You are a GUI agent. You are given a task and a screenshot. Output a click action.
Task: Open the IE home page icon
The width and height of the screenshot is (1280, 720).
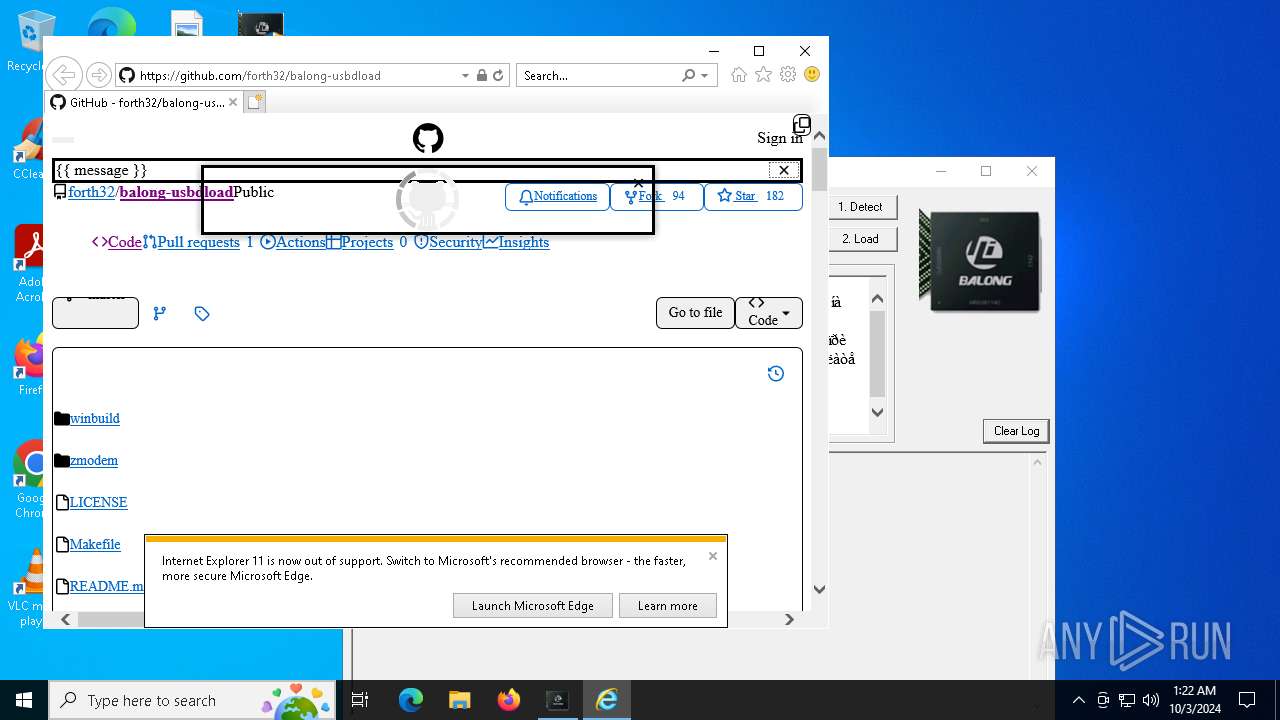click(739, 75)
